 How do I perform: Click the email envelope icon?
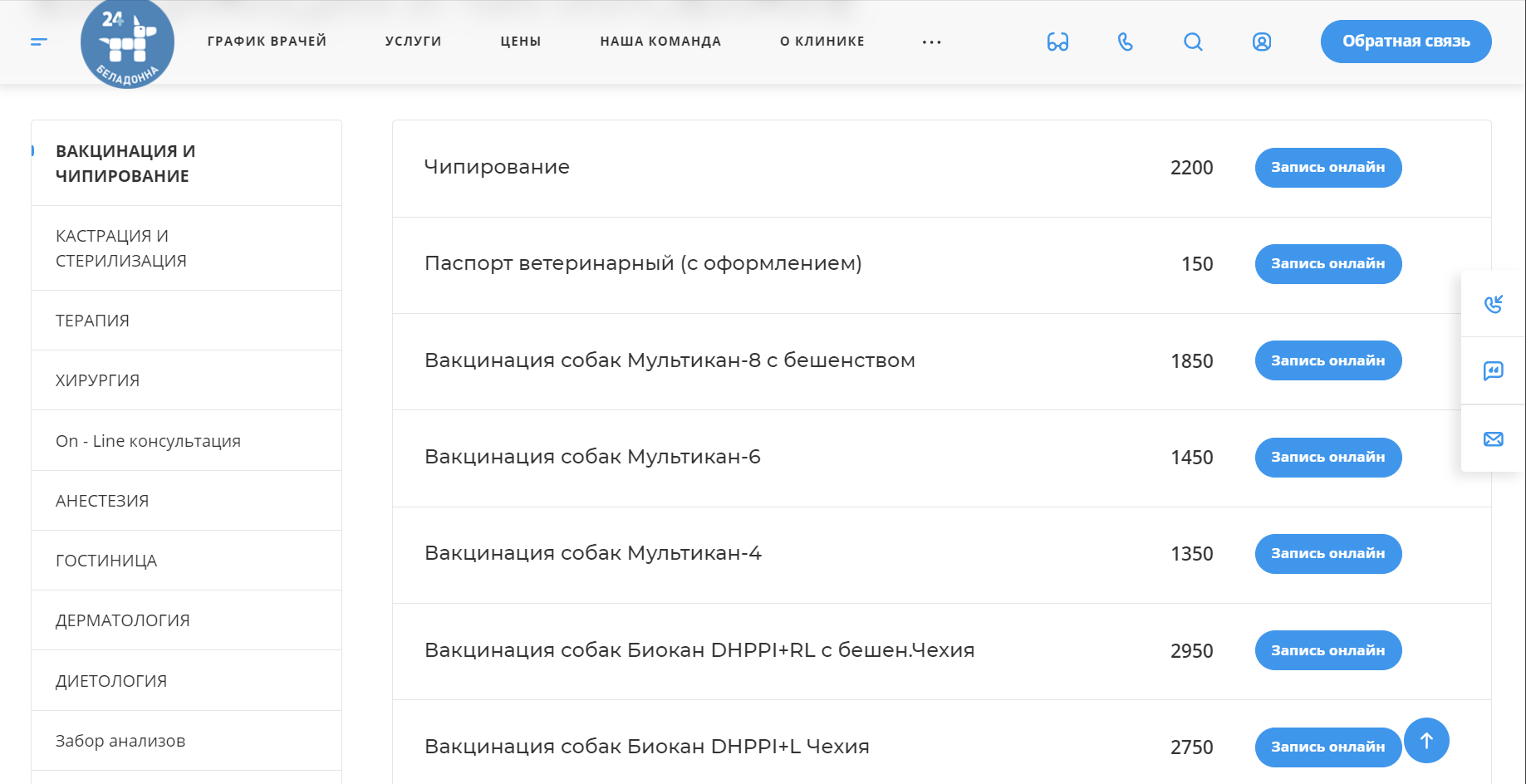pyautogui.click(x=1493, y=439)
